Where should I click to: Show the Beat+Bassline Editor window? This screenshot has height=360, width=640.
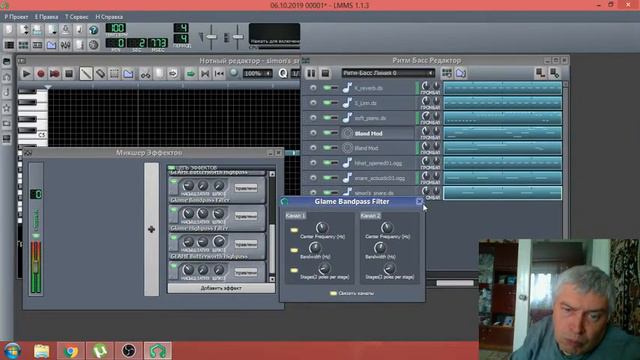pos(23,44)
